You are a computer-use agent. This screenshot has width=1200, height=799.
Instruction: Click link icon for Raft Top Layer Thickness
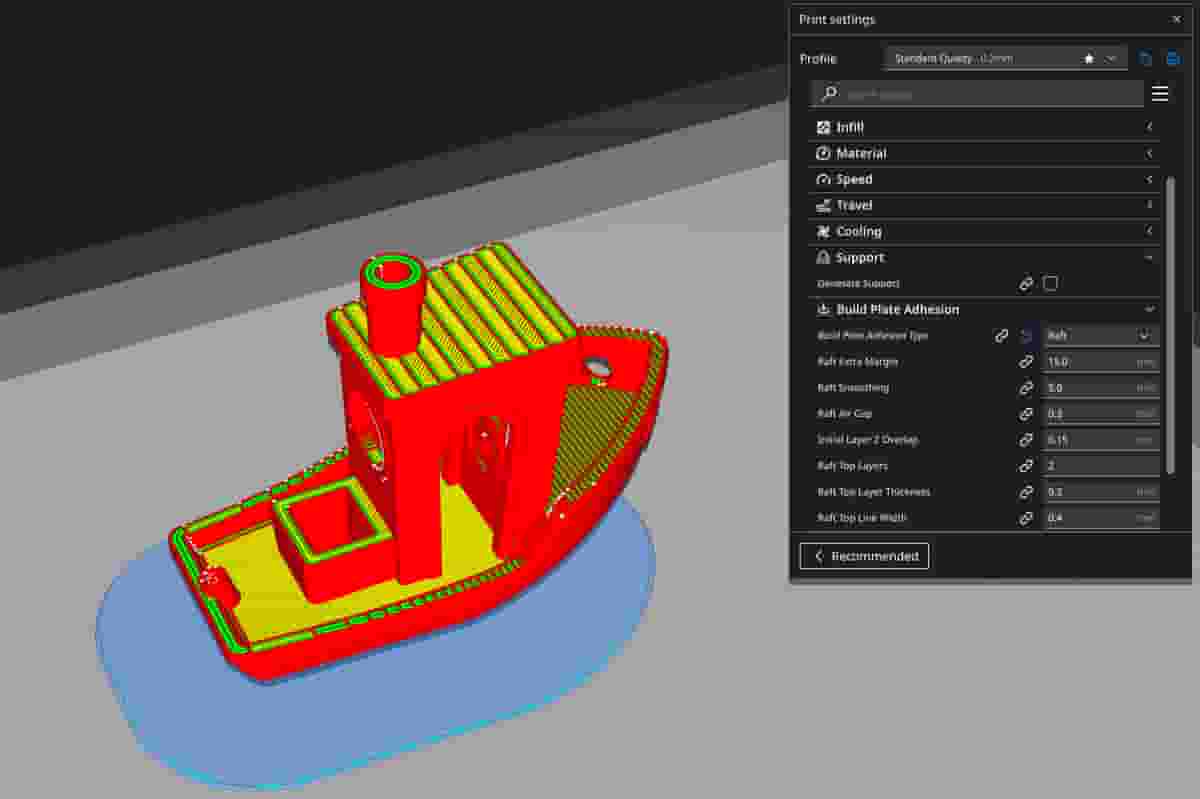coord(1026,492)
